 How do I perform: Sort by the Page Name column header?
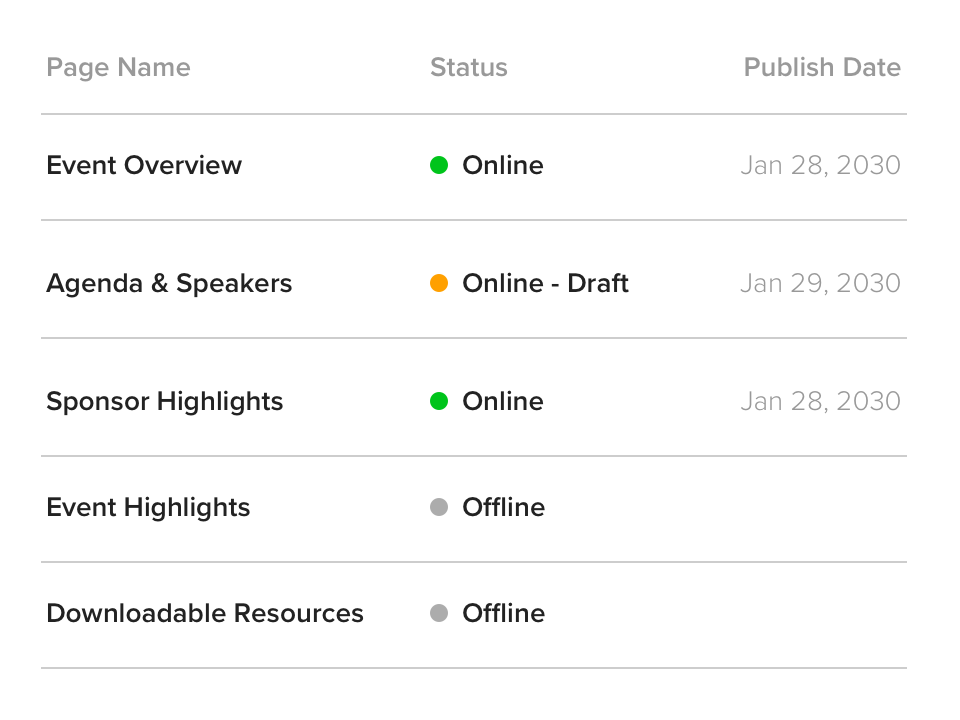click(x=118, y=67)
